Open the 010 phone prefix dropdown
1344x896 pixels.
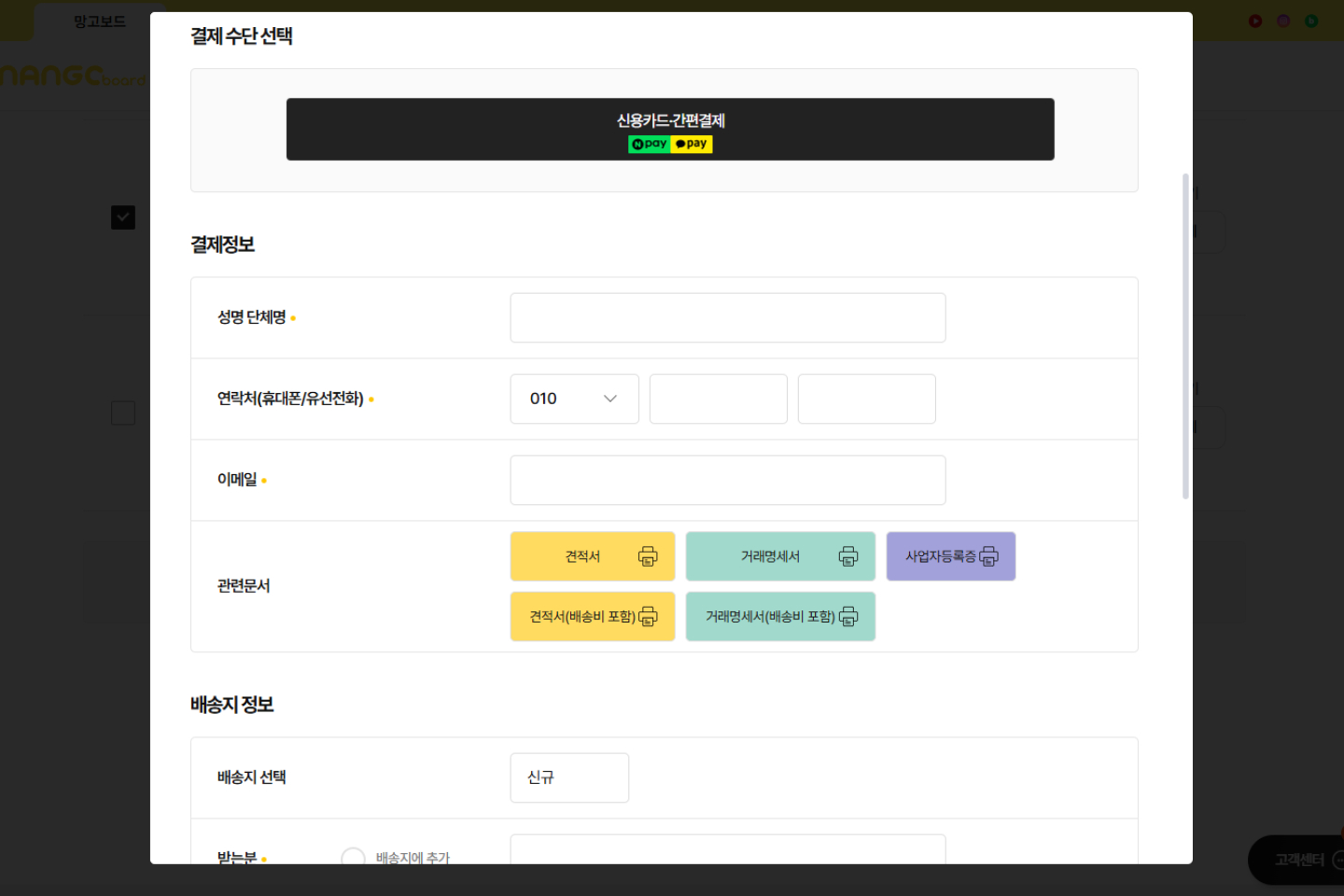click(x=574, y=399)
